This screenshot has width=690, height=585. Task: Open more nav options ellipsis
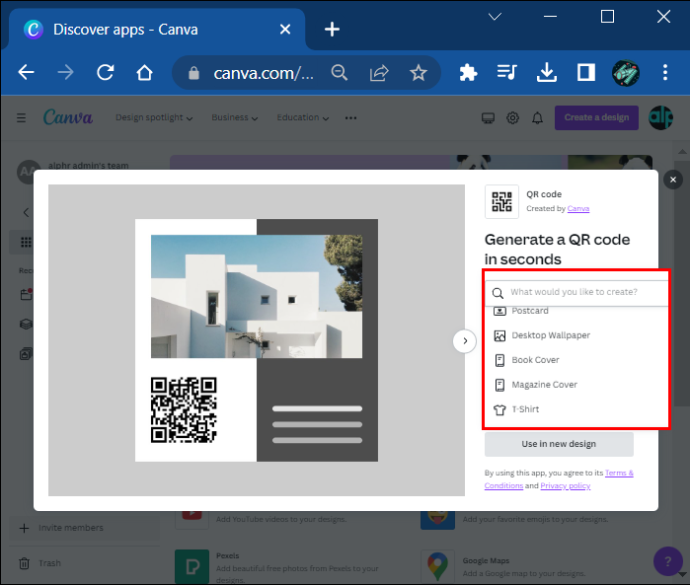click(351, 118)
